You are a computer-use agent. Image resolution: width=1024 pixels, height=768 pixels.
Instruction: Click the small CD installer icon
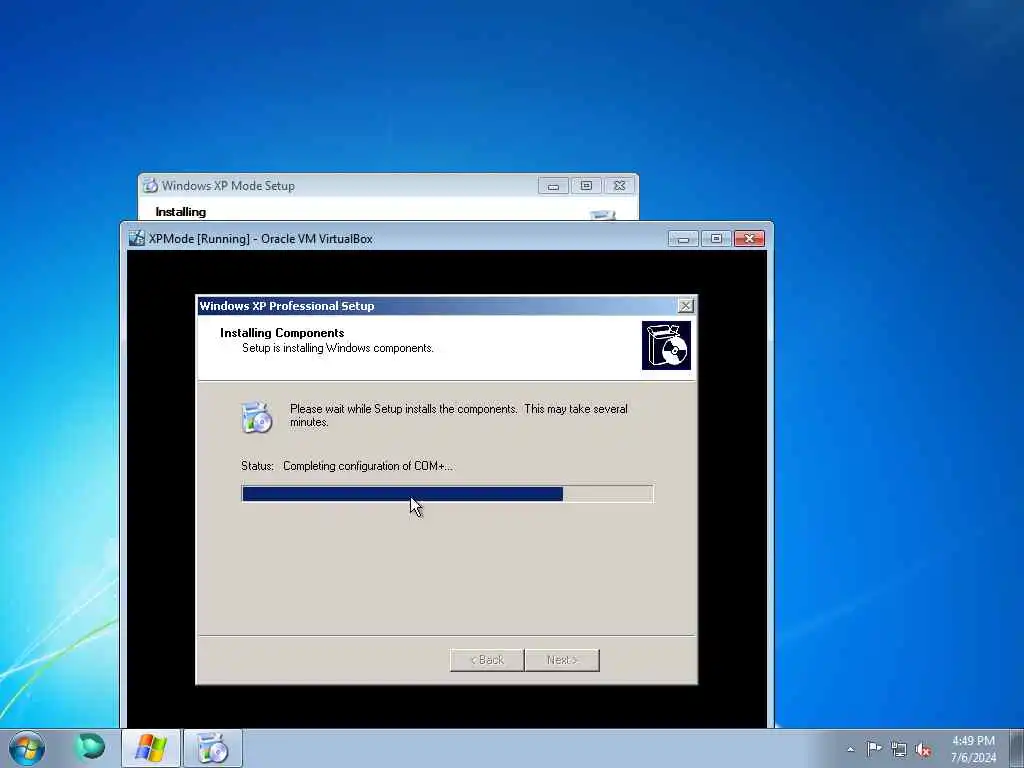257,417
